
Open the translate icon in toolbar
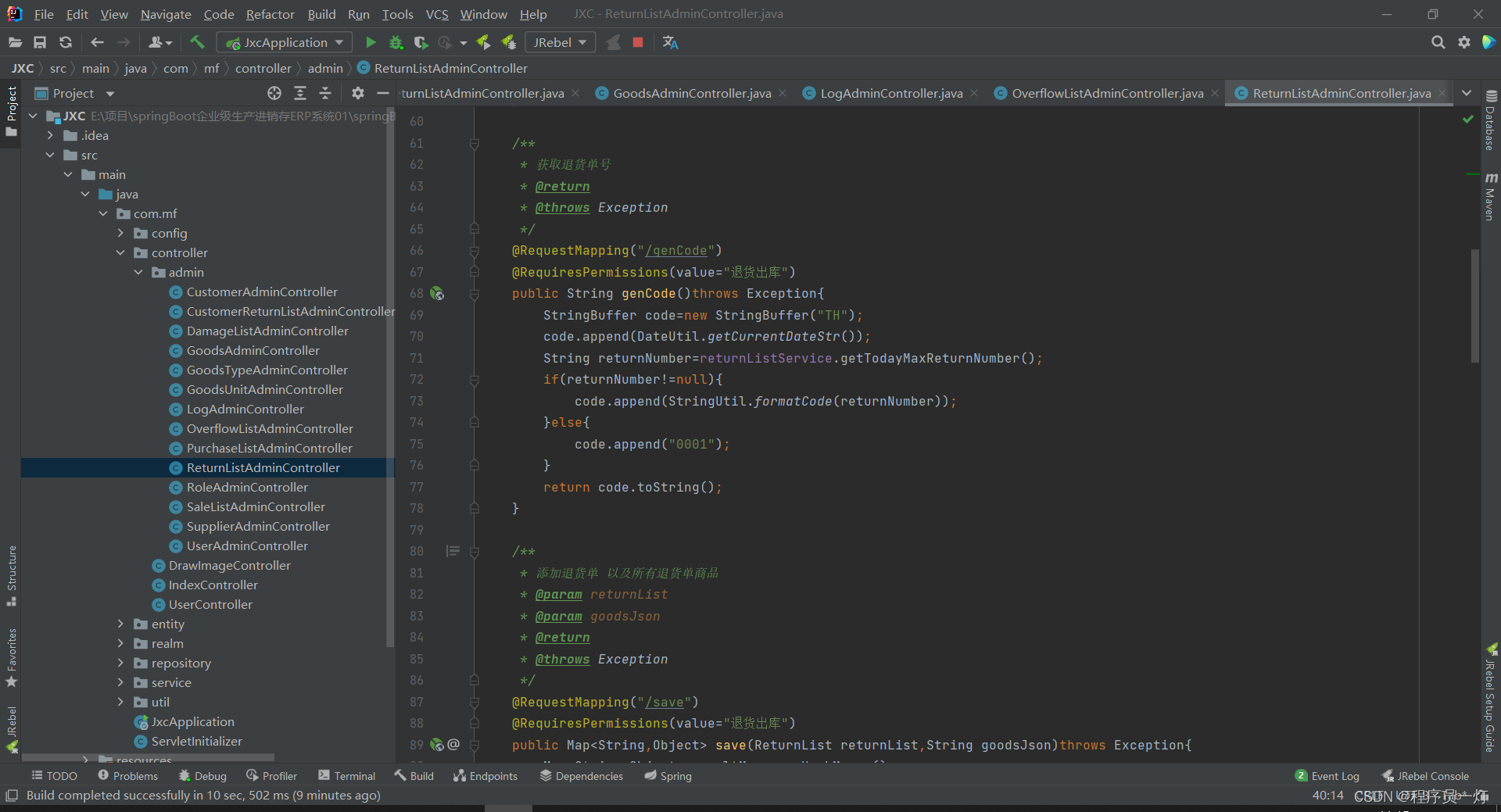coord(670,42)
